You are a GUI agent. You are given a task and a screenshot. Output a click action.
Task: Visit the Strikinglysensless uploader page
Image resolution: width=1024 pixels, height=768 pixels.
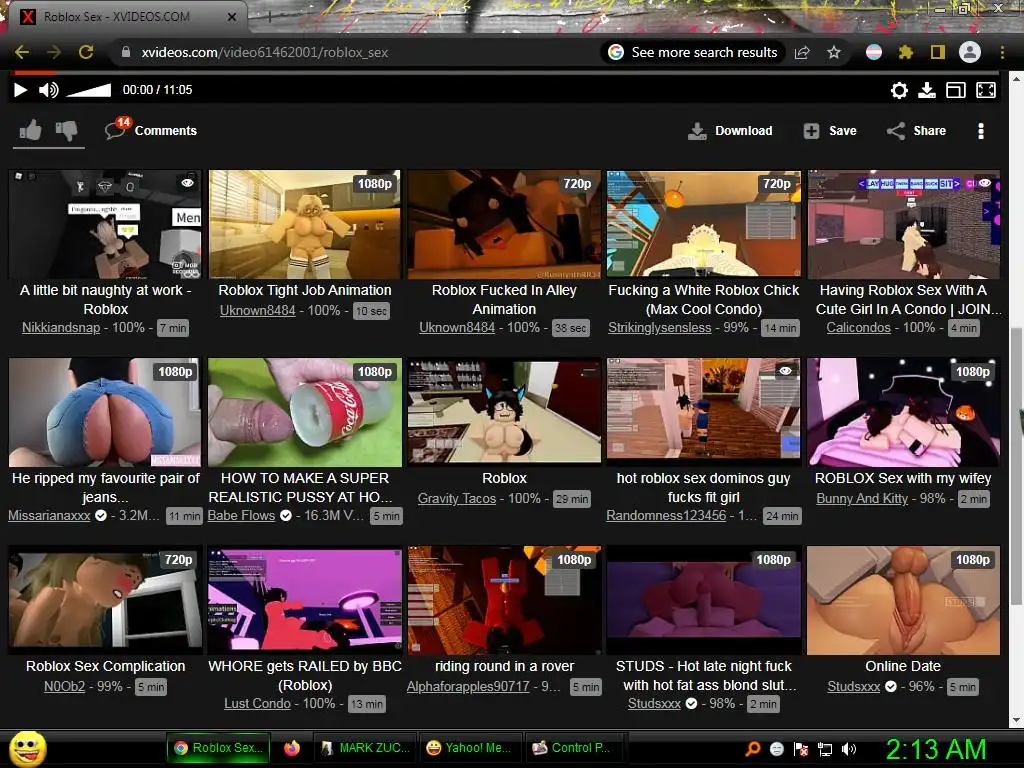pos(660,327)
